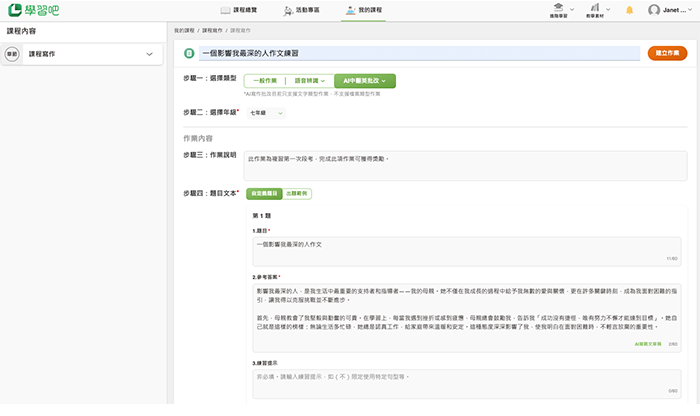Click the AI範籤文草稿 link
This screenshot has width=700, height=416.
(647, 342)
